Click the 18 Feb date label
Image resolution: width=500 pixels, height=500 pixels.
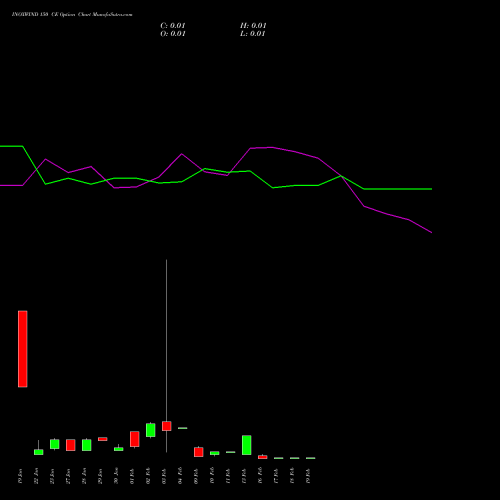point(292,476)
